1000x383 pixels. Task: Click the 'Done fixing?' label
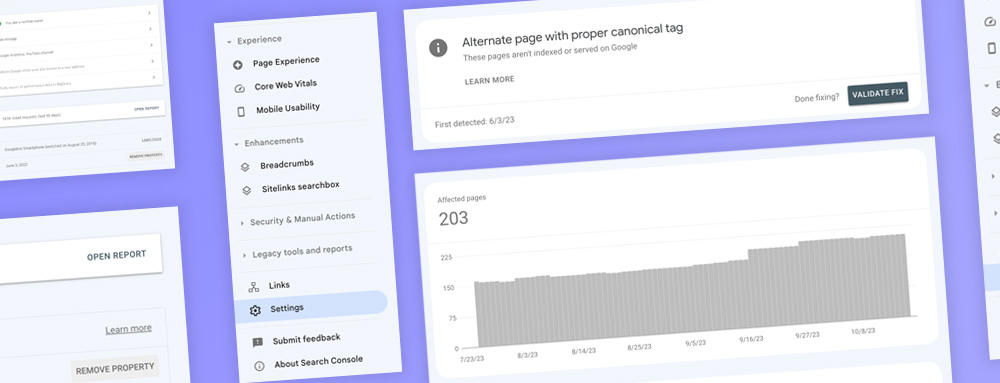pos(816,99)
